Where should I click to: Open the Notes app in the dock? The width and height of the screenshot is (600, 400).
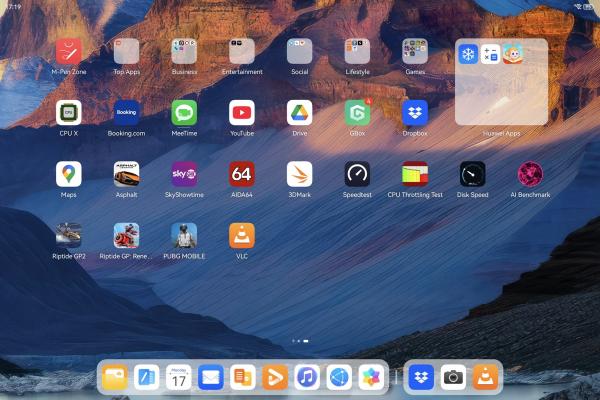point(147,377)
